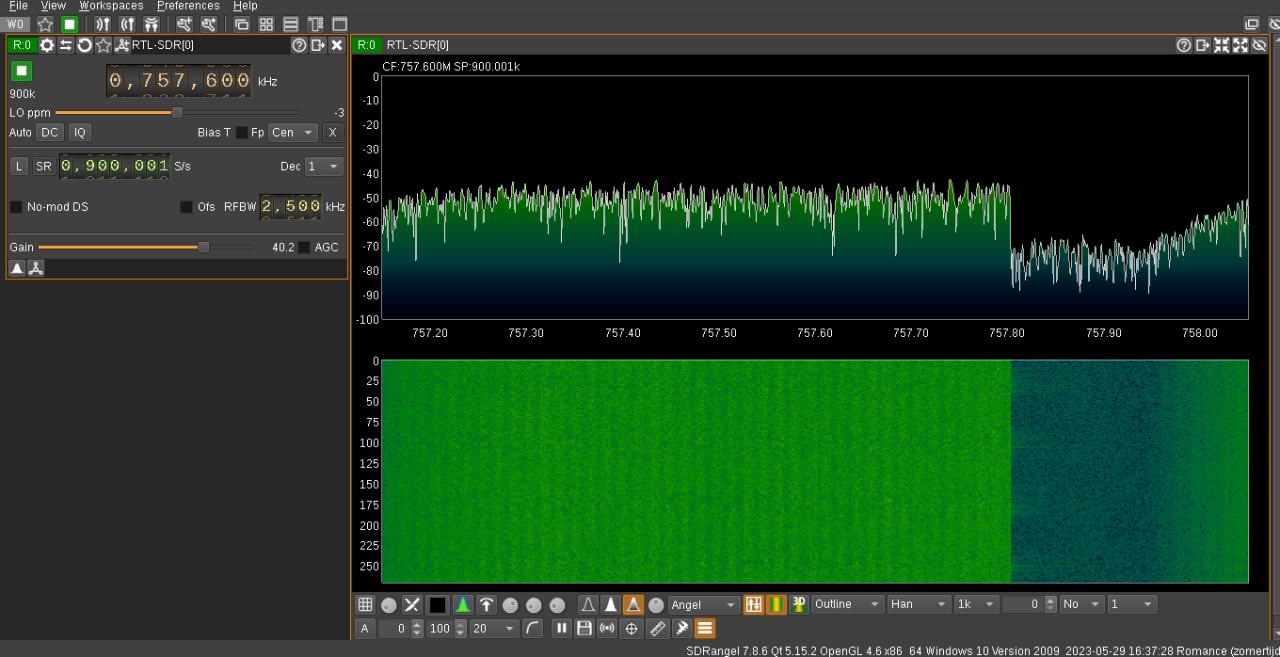Image resolution: width=1280 pixels, height=657 pixels.
Task: Switch spectrum to 3D spectrogram view
Action: pyautogui.click(x=798, y=604)
